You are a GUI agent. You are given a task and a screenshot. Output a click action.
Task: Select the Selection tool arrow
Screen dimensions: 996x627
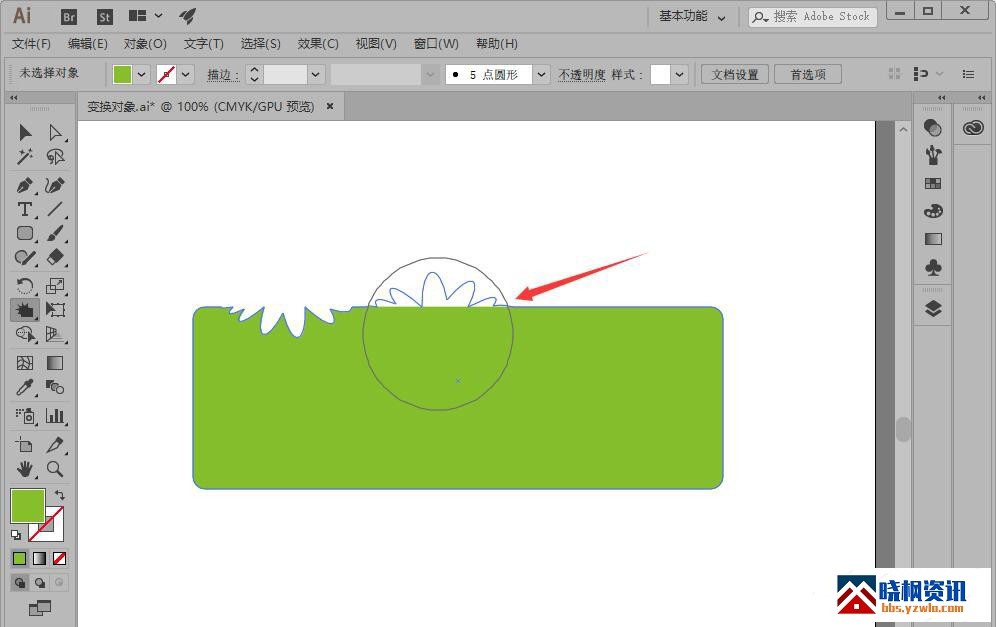click(25, 132)
